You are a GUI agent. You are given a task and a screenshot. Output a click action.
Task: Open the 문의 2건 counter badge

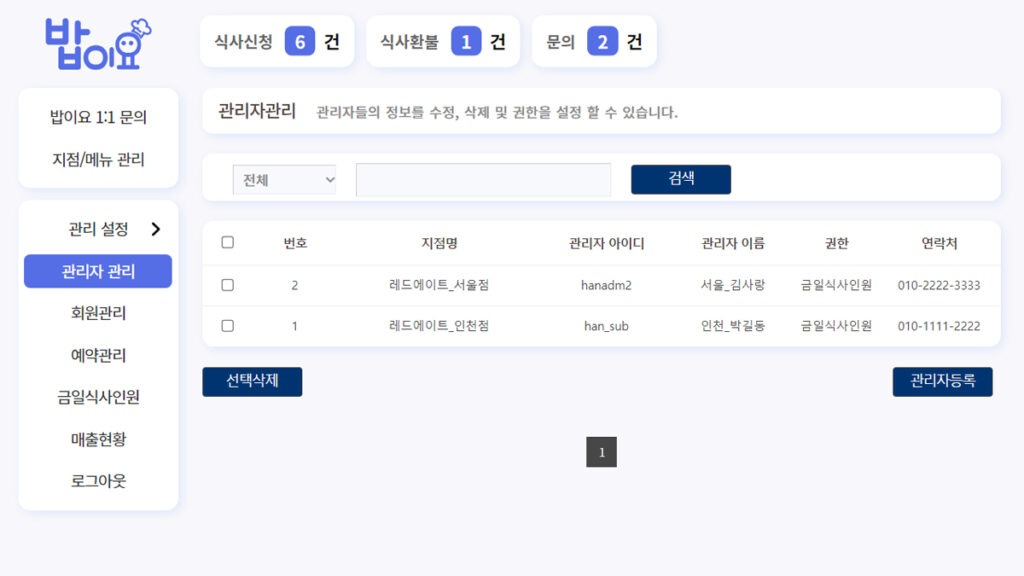tap(594, 42)
